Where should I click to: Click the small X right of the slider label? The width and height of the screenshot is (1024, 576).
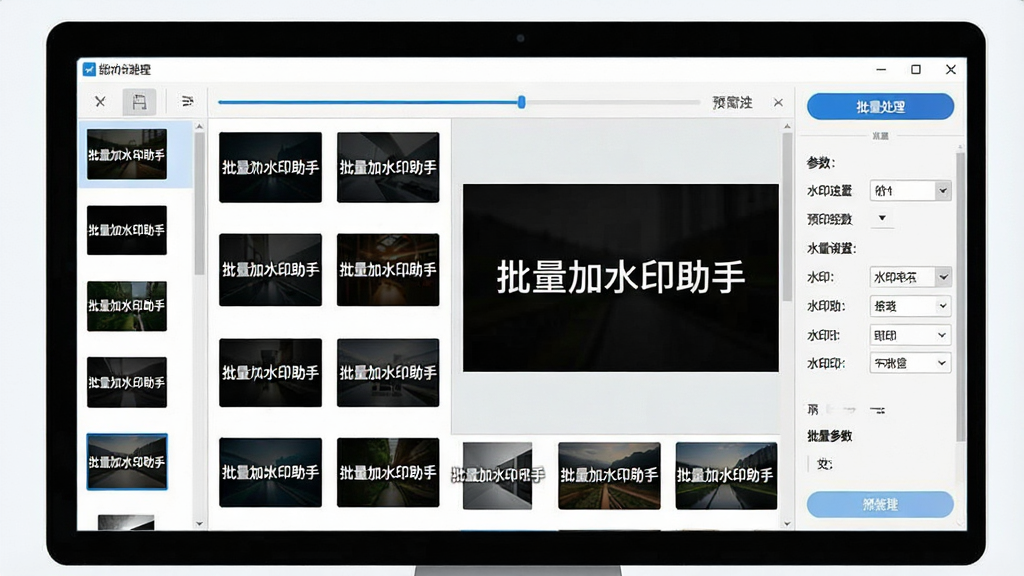pos(778,103)
